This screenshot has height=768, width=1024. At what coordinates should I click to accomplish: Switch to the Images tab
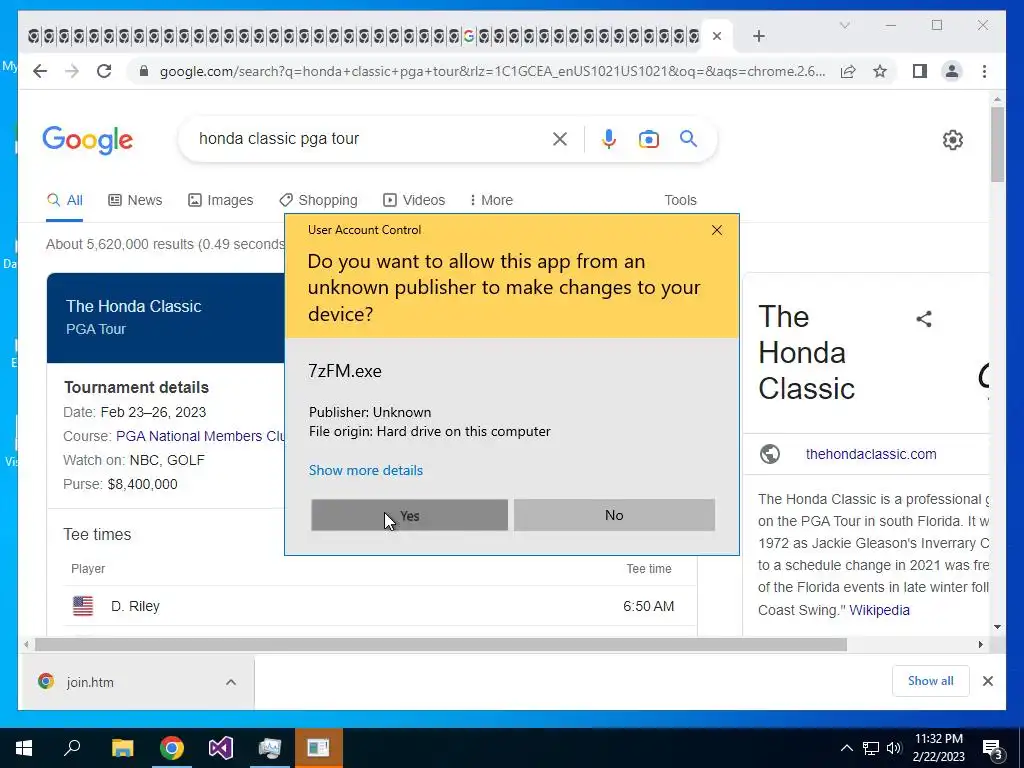click(221, 200)
